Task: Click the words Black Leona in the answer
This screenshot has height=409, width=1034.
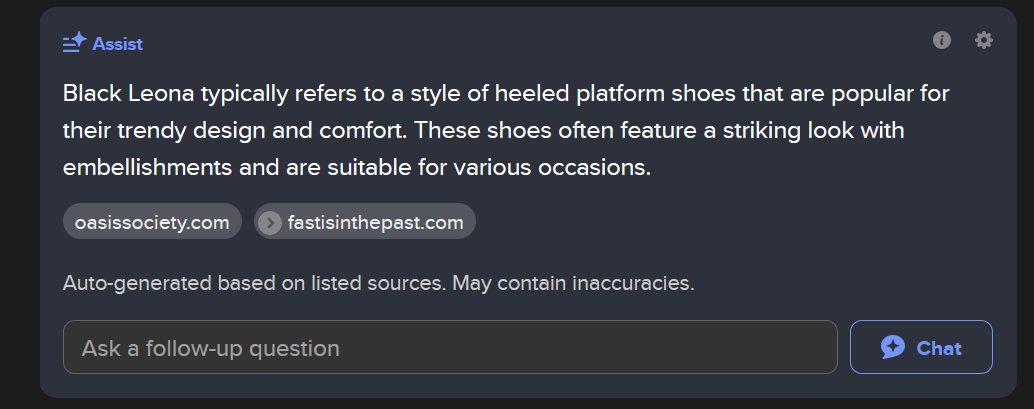Action: [129, 94]
